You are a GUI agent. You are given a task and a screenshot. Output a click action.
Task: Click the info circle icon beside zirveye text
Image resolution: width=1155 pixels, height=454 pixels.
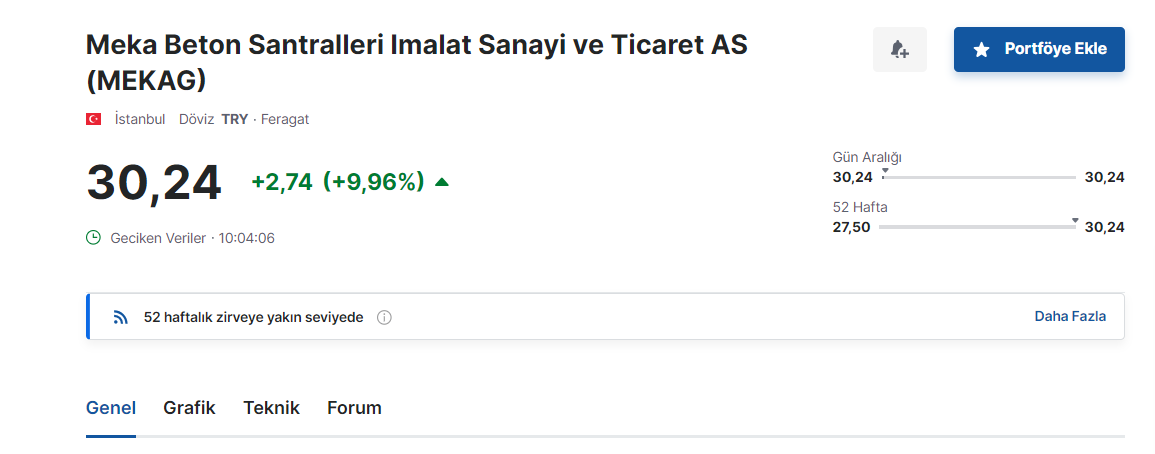pos(384,318)
